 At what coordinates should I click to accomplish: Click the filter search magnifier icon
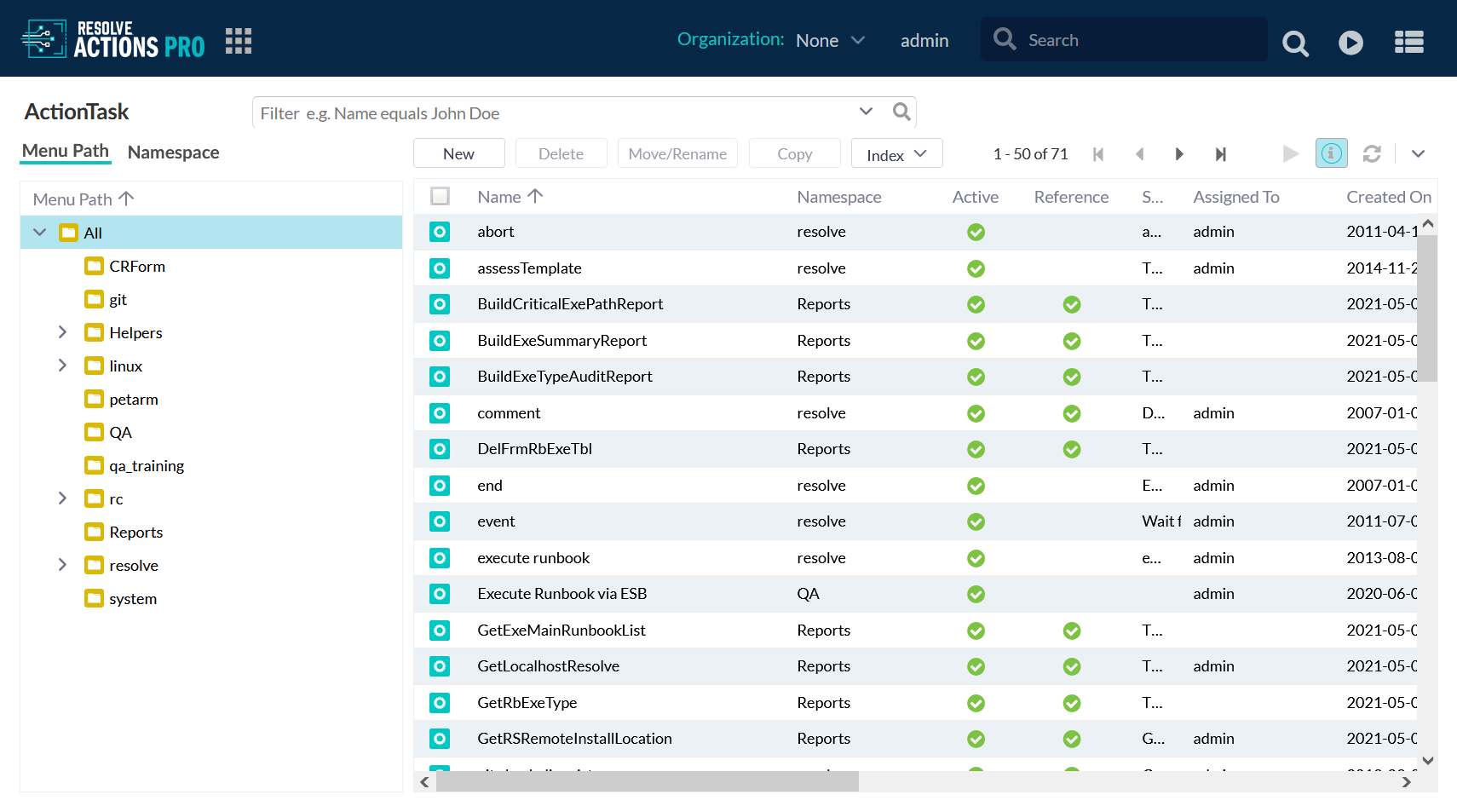(x=901, y=112)
